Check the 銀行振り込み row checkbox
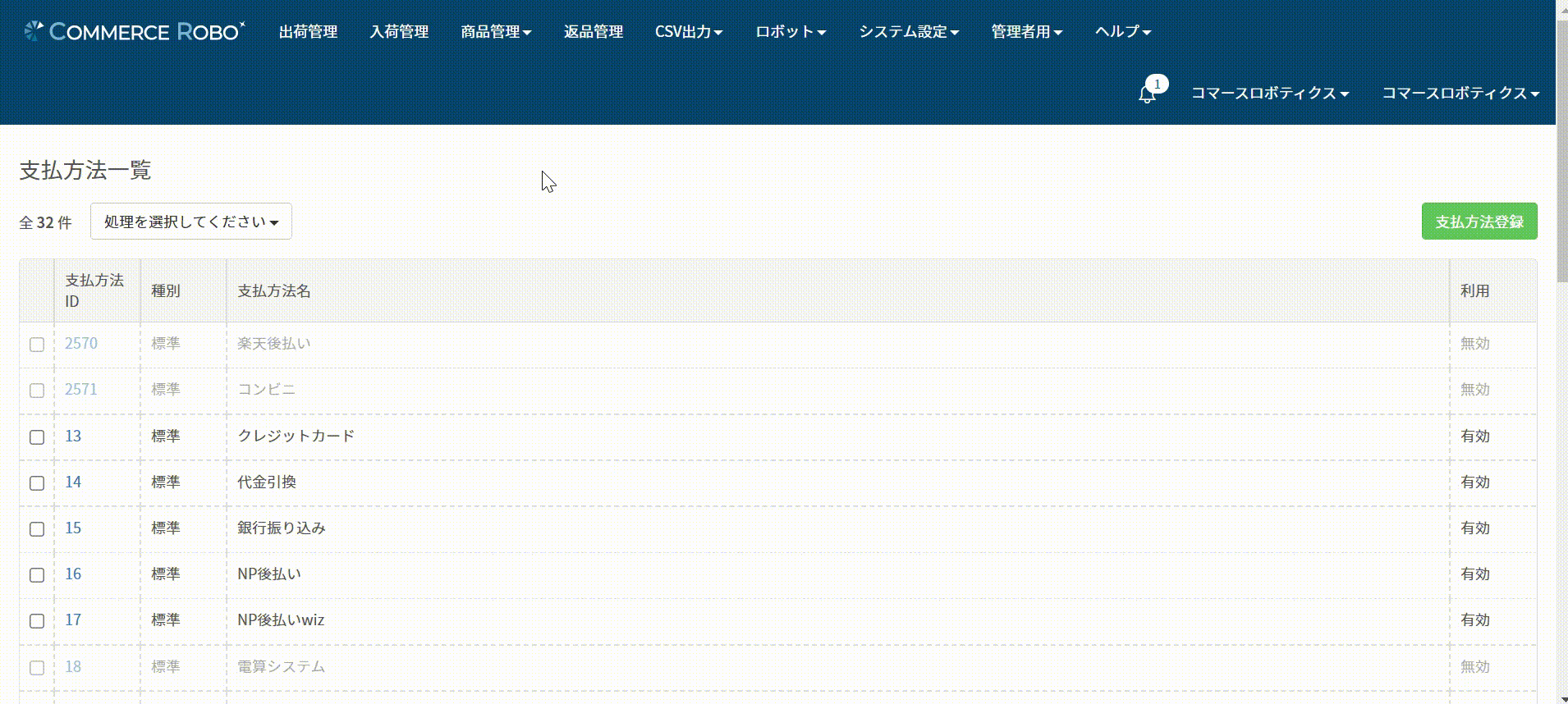The image size is (1568, 704). click(x=37, y=529)
